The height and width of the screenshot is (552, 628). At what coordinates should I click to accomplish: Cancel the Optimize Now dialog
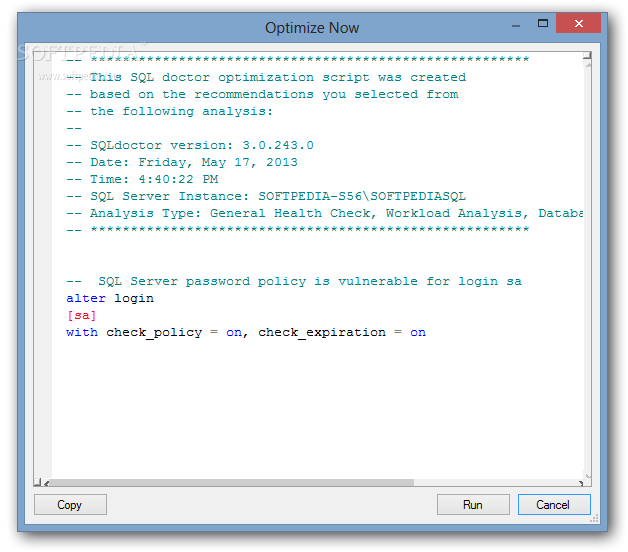coord(554,504)
